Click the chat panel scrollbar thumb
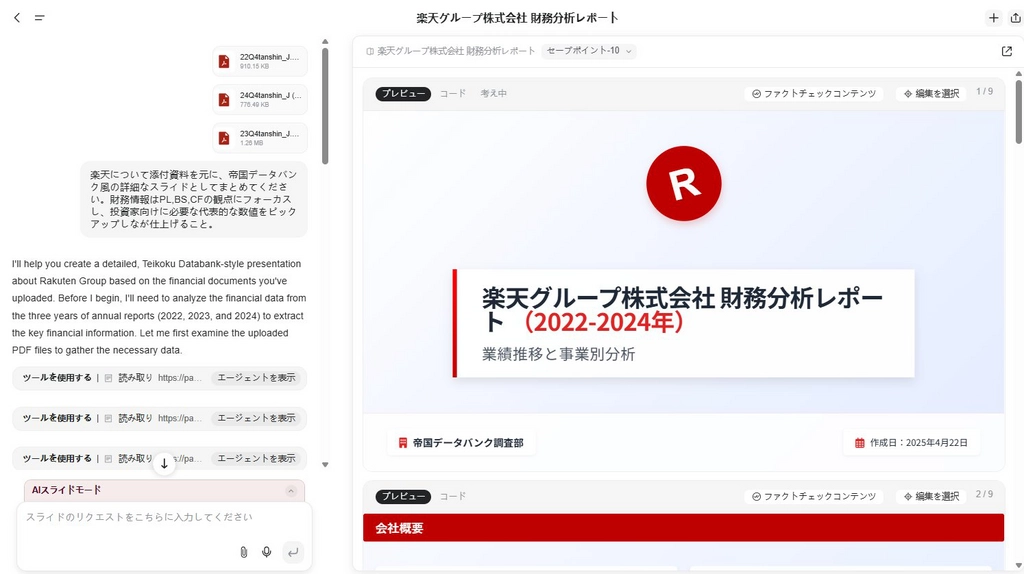This screenshot has height=574, width=1024. click(325, 106)
